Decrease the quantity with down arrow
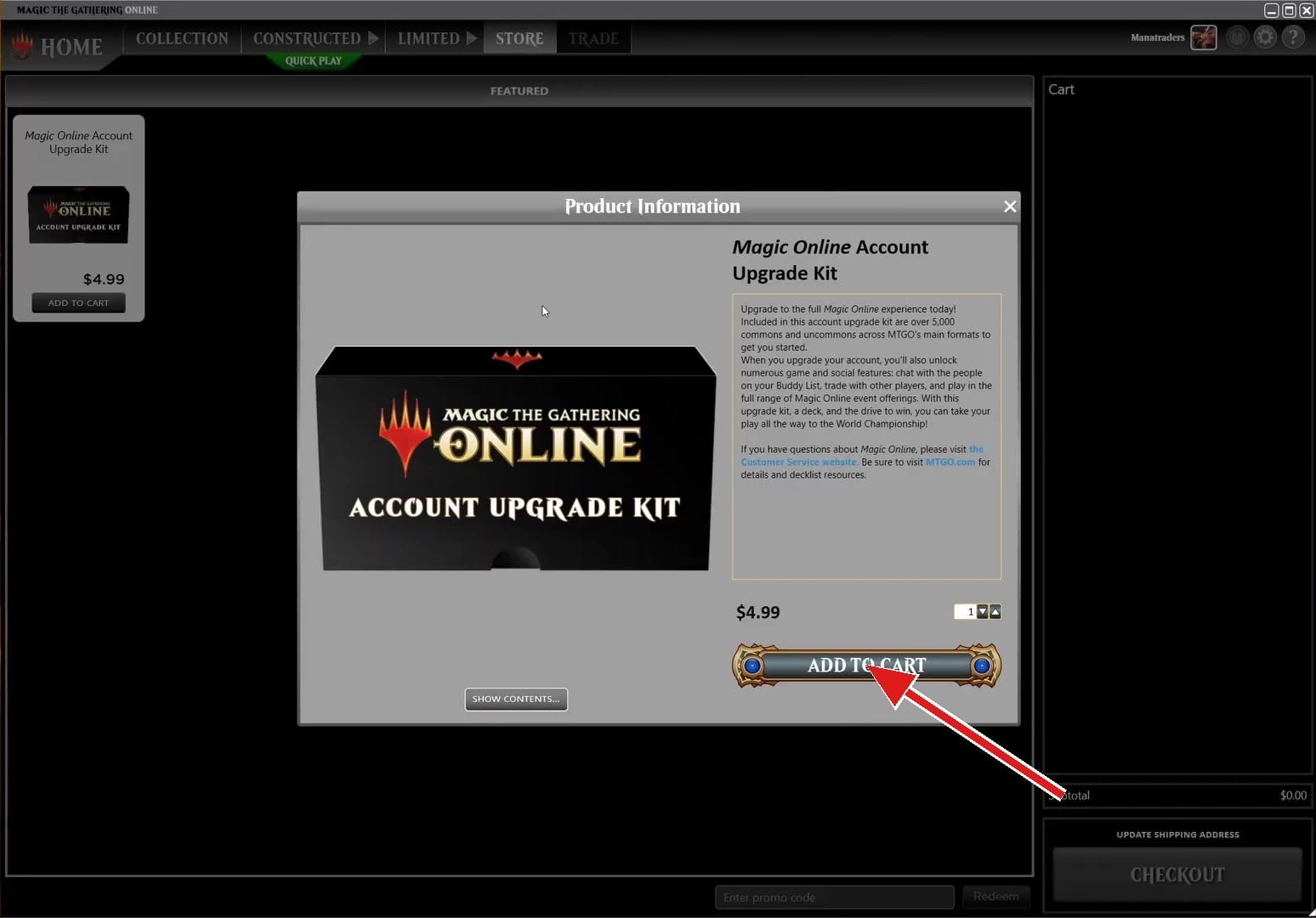 [983, 612]
